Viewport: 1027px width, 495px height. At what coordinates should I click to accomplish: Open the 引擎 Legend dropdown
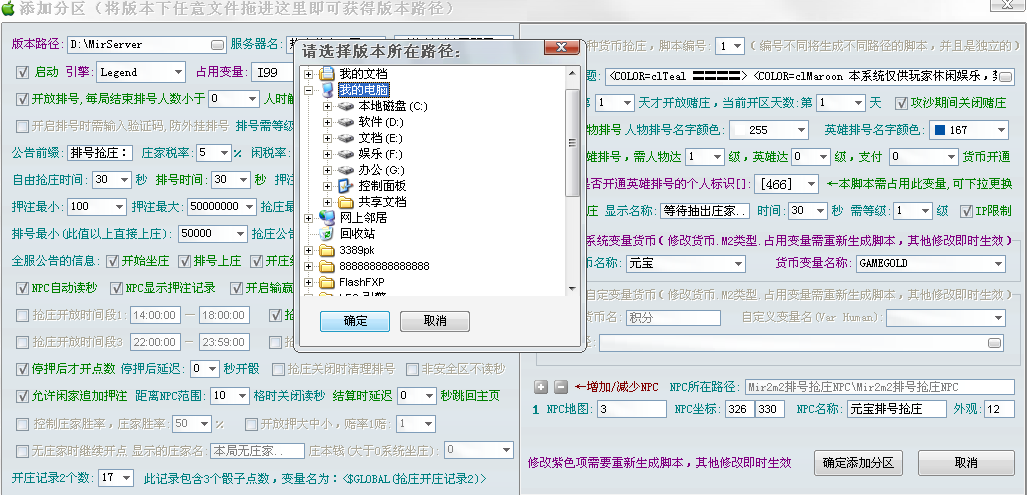point(177,72)
